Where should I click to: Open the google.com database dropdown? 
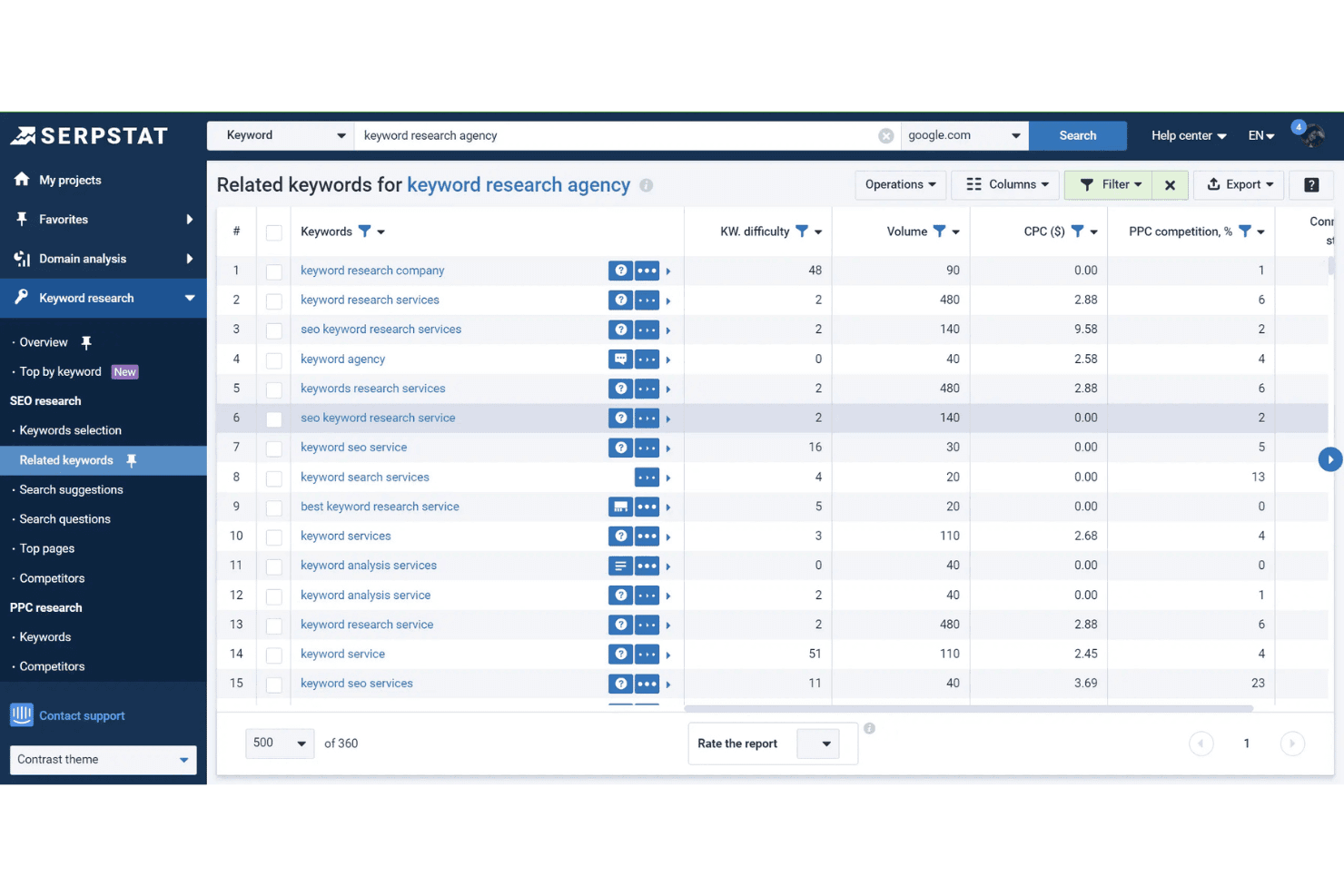coord(964,136)
